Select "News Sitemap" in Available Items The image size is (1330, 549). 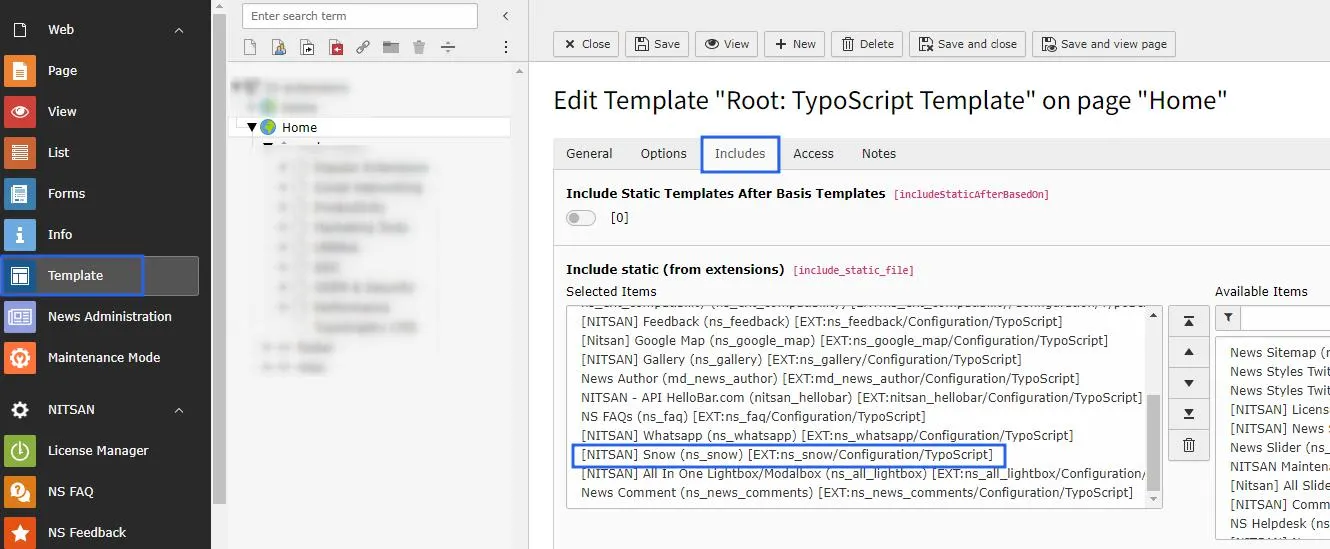(x=1279, y=353)
